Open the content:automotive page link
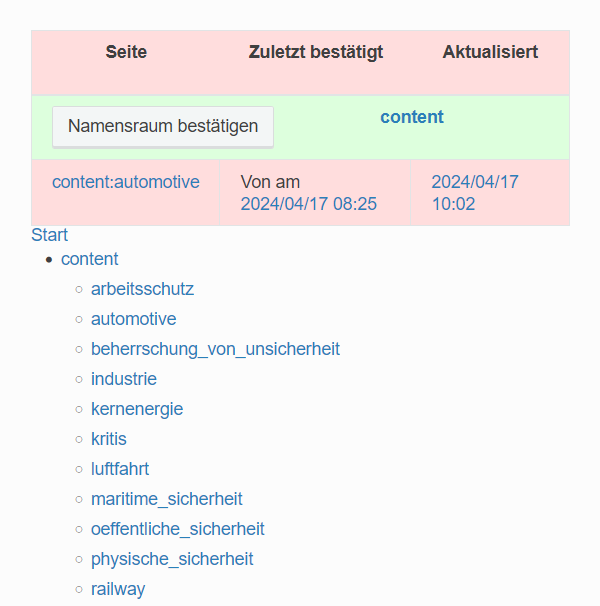Screen dimensions: 600x606 [x=126, y=182]
